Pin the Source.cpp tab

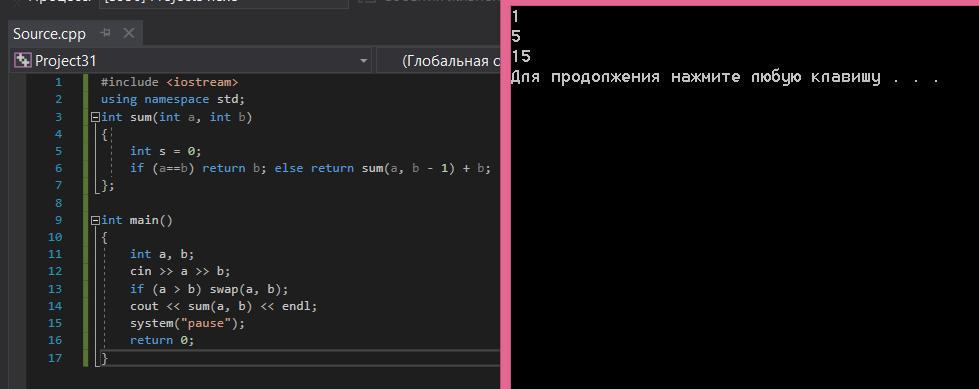[x=106, y=33]
